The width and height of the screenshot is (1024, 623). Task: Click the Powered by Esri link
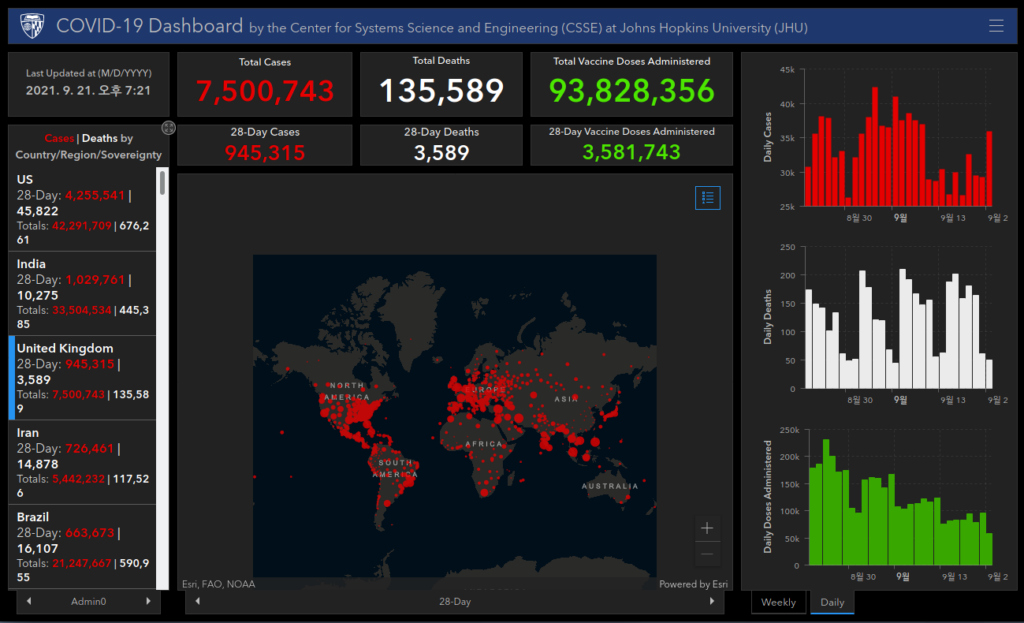click(693, 584)
